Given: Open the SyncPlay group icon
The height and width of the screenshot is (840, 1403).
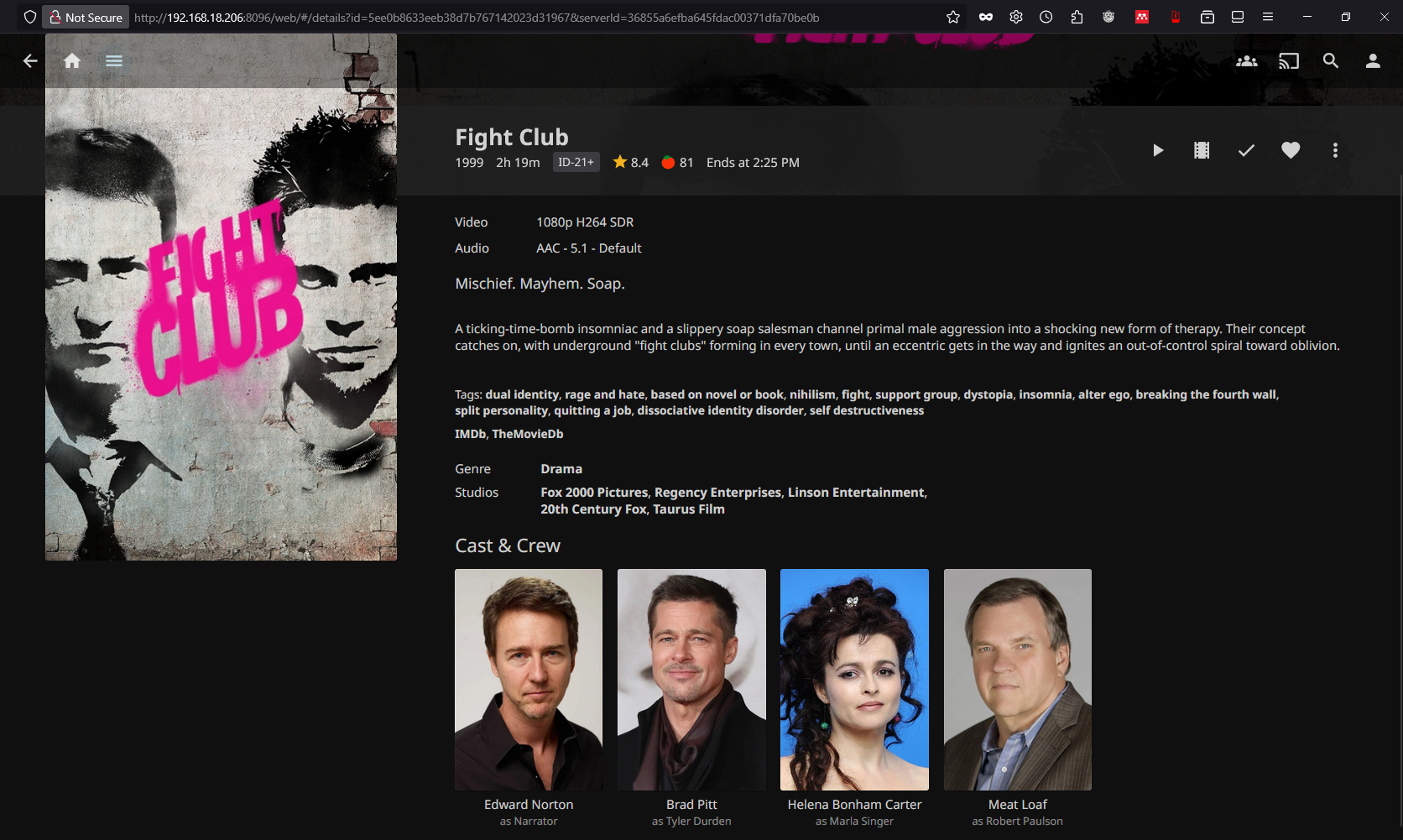Looking at the screenshot, I should pyautogui.click(x=1247, y=60).
